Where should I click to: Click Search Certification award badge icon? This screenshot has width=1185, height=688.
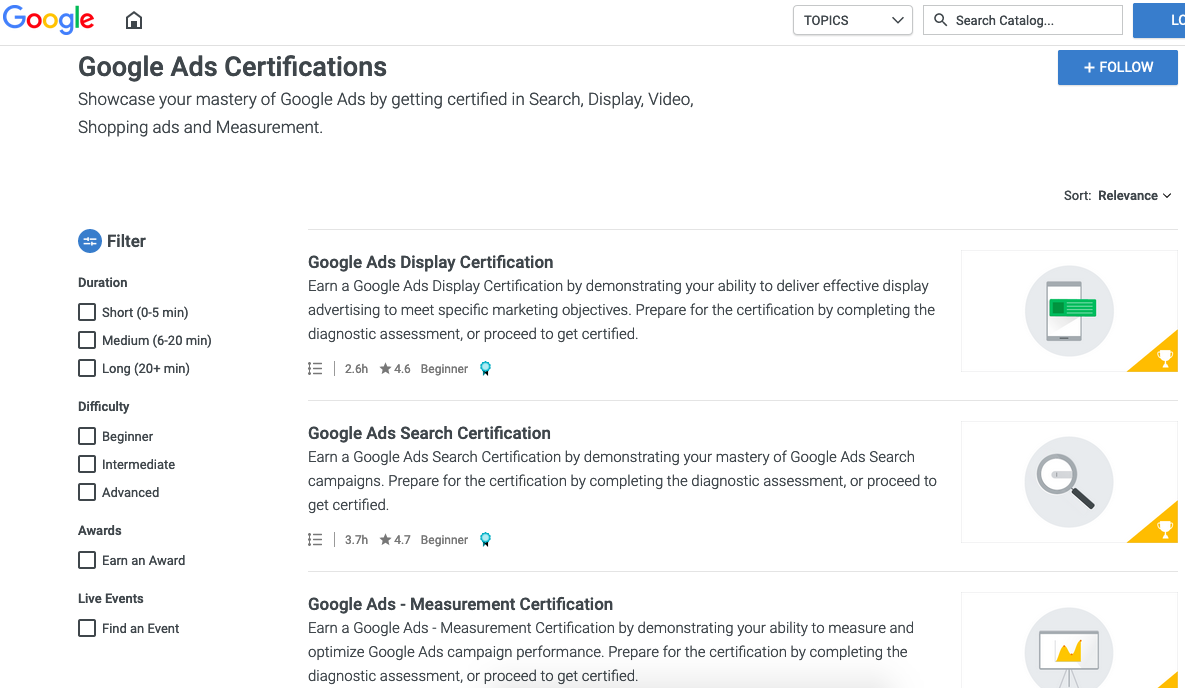(x=485, y=539)
